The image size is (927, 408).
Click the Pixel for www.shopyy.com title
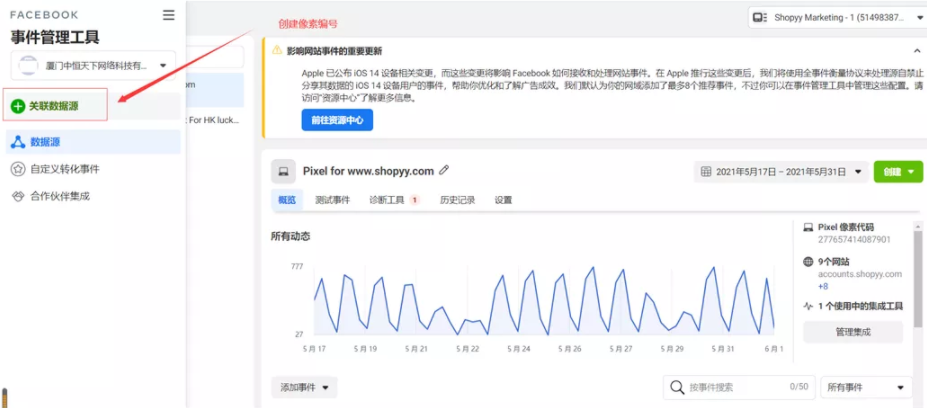pyautogui.click(x=368, y=171)
